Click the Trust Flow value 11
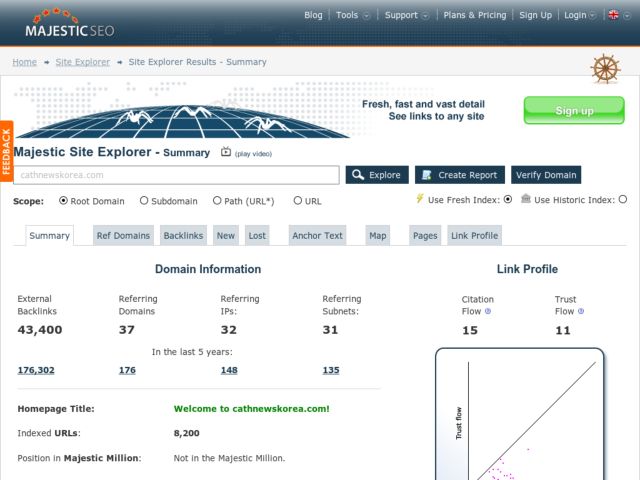 (x=563, y=330)
